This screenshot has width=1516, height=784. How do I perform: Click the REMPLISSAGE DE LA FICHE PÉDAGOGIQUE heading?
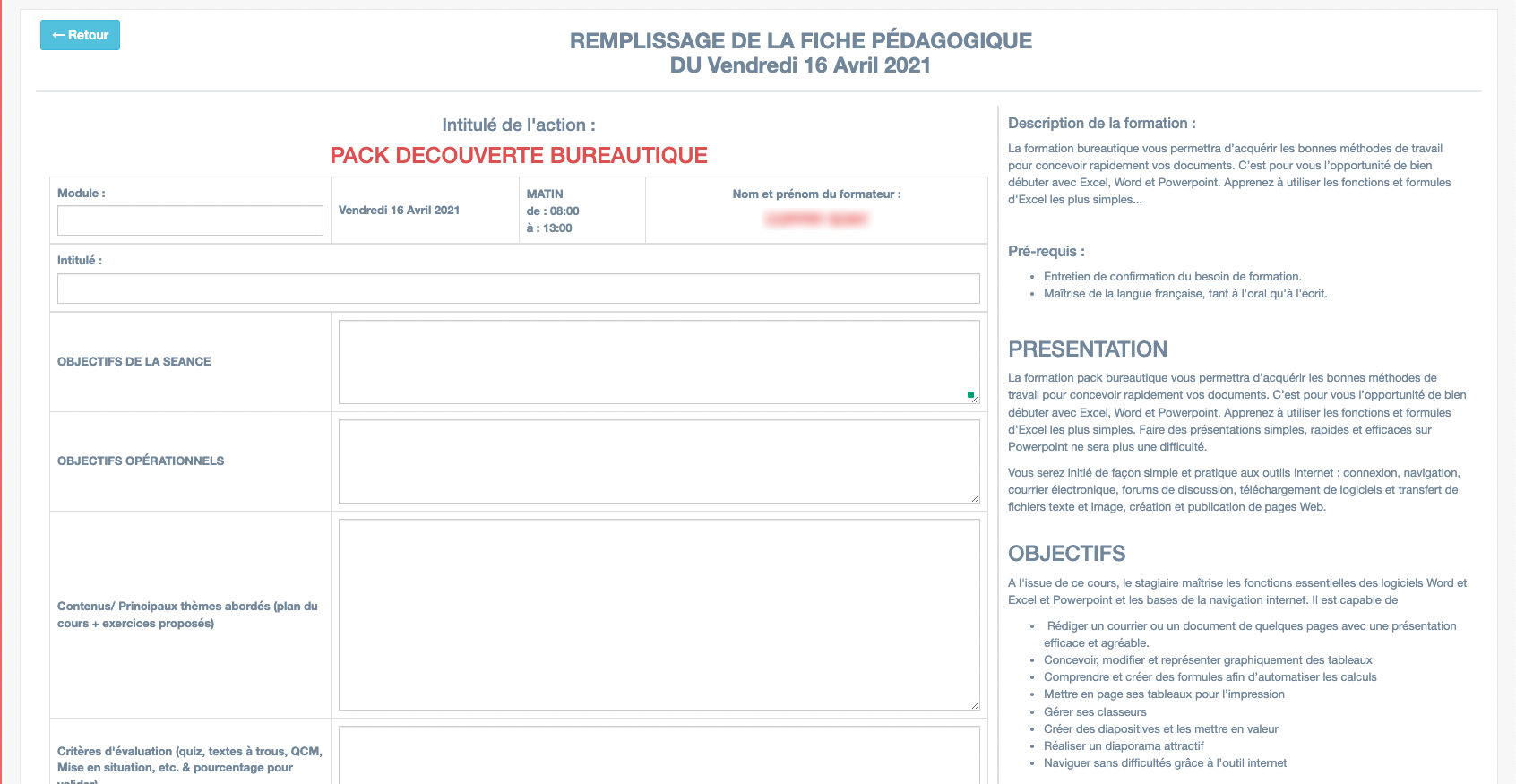coord(800,41)
